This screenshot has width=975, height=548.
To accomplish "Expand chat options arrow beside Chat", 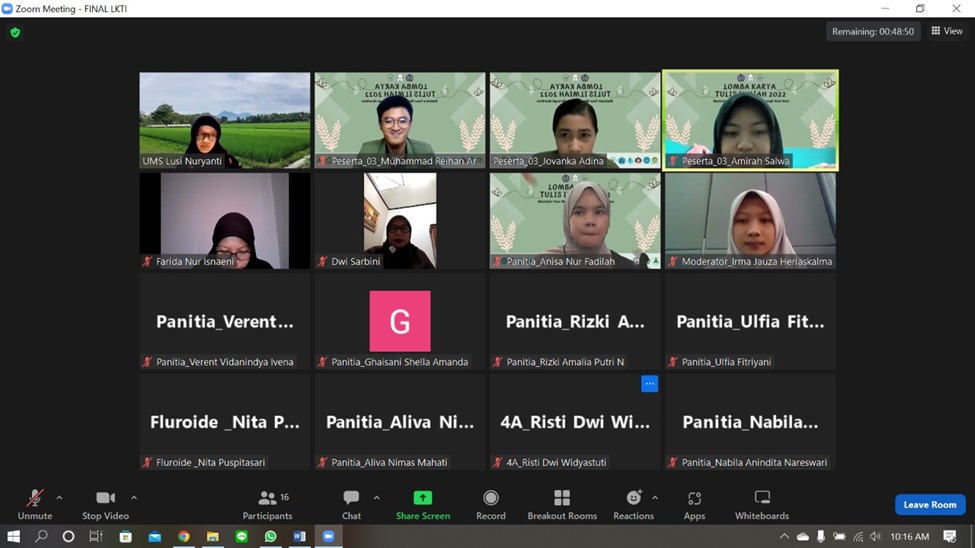I will click(x=377, y=498).
